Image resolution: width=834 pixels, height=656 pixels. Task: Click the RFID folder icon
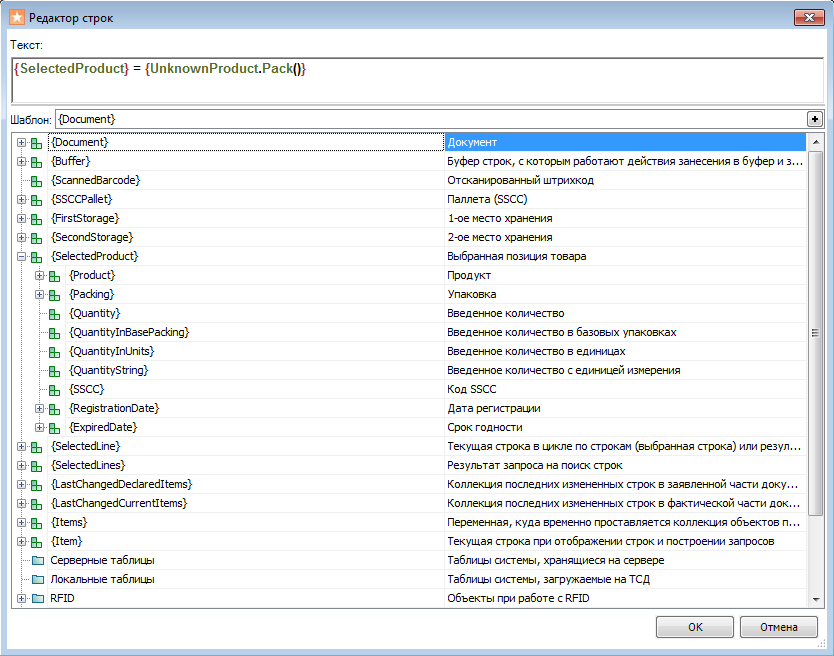click(x=38, y=599)
